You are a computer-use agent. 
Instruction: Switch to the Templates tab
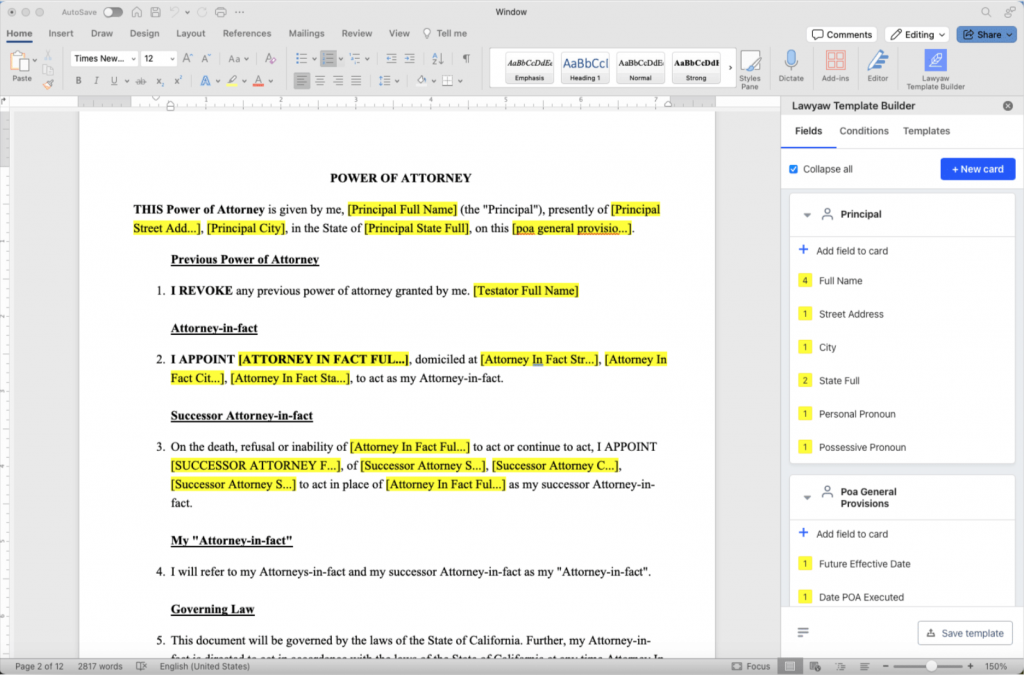pyautogui.click(x=926, y=131)
